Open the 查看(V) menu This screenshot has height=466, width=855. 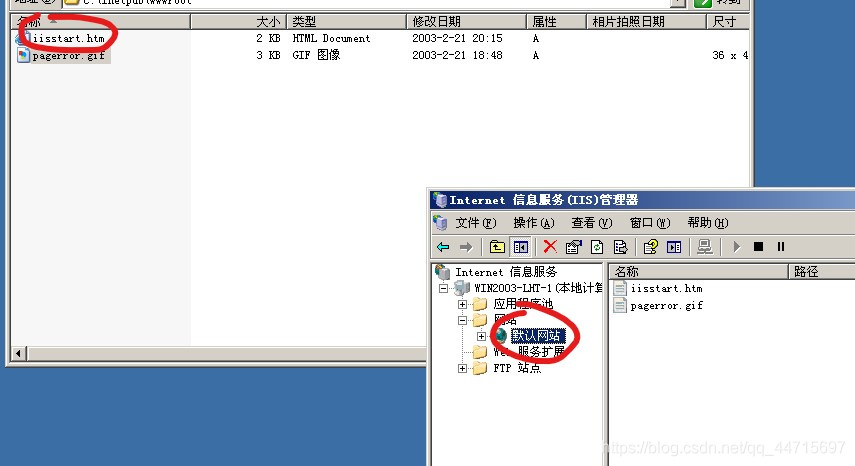(592, 223)
